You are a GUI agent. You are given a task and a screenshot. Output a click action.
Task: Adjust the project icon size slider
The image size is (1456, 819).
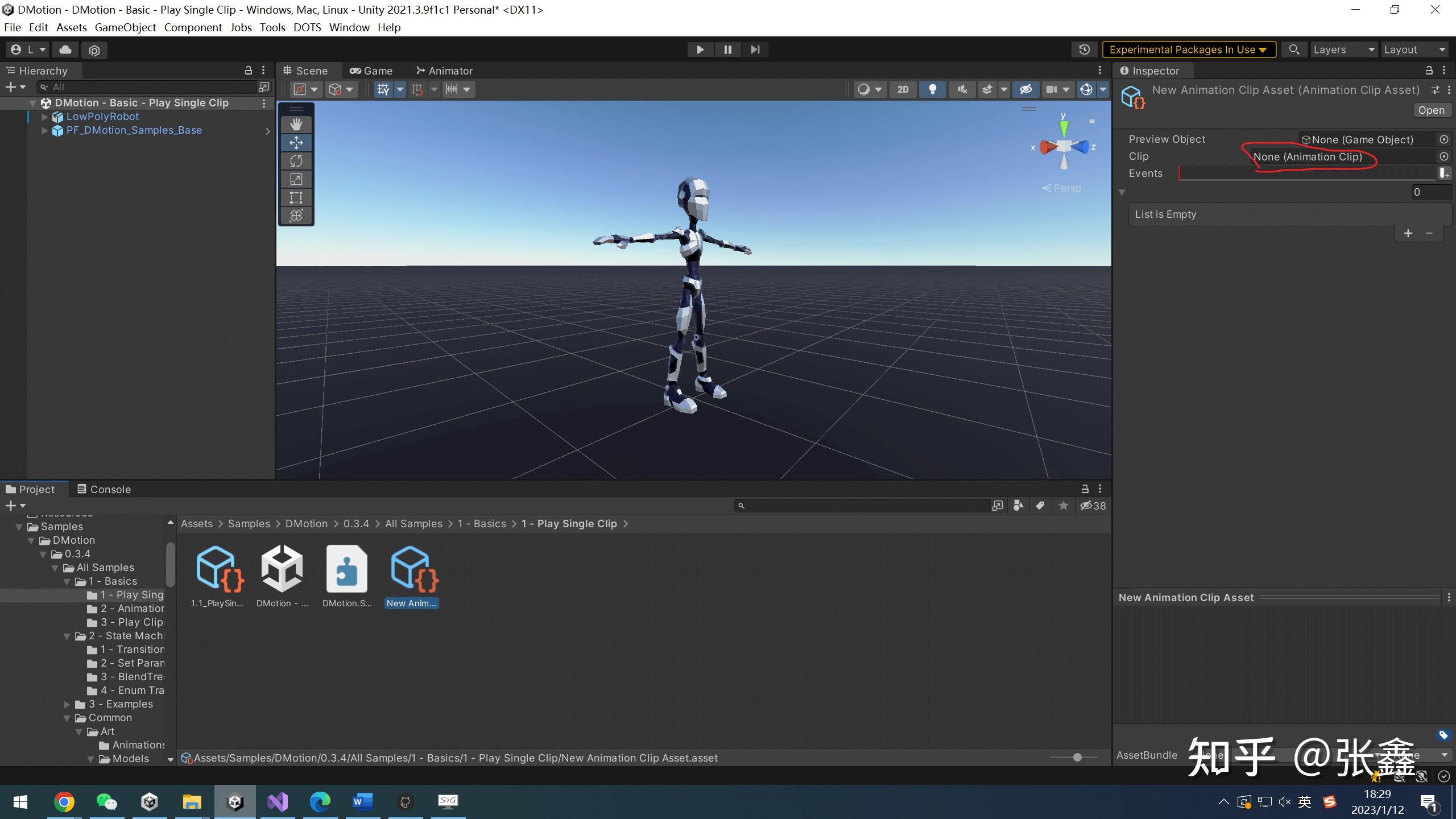1077,757
